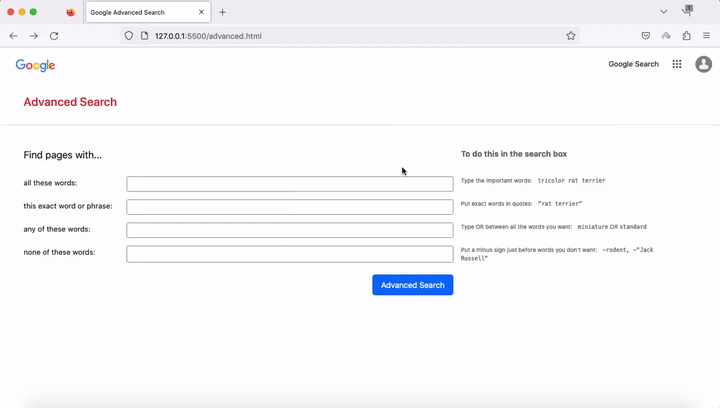Click the 'Put a minus sign' hint text
Viewport: 720px width, 408px height.
pos(529,250)
